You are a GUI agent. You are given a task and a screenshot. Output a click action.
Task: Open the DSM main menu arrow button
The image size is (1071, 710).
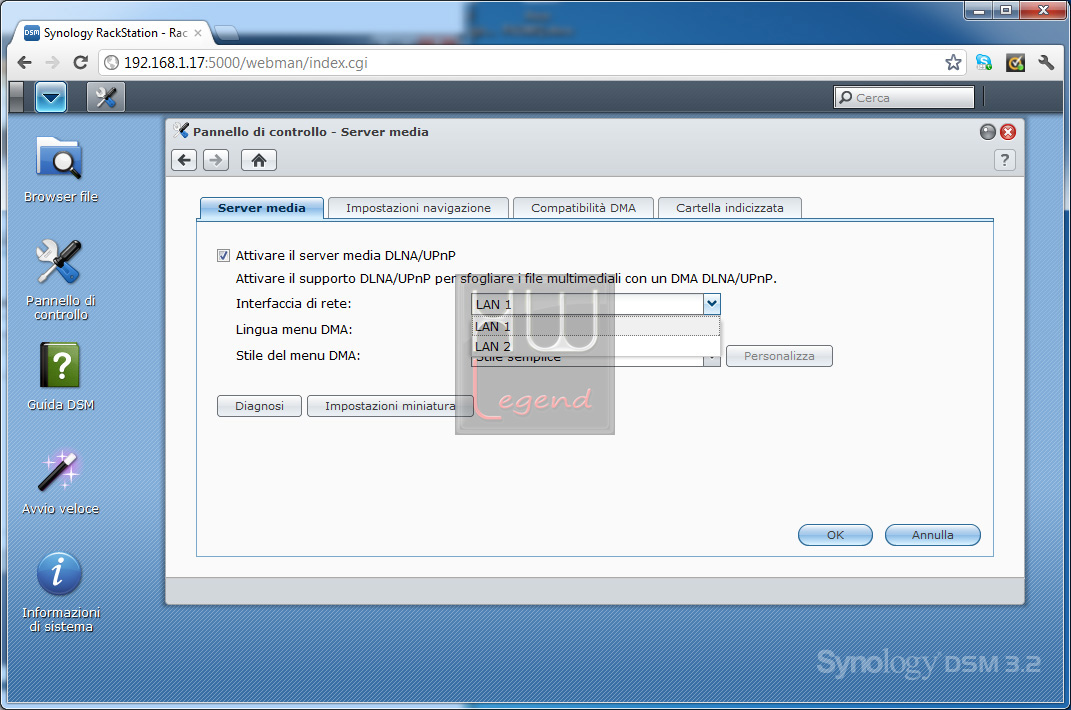tap(51, 97)
